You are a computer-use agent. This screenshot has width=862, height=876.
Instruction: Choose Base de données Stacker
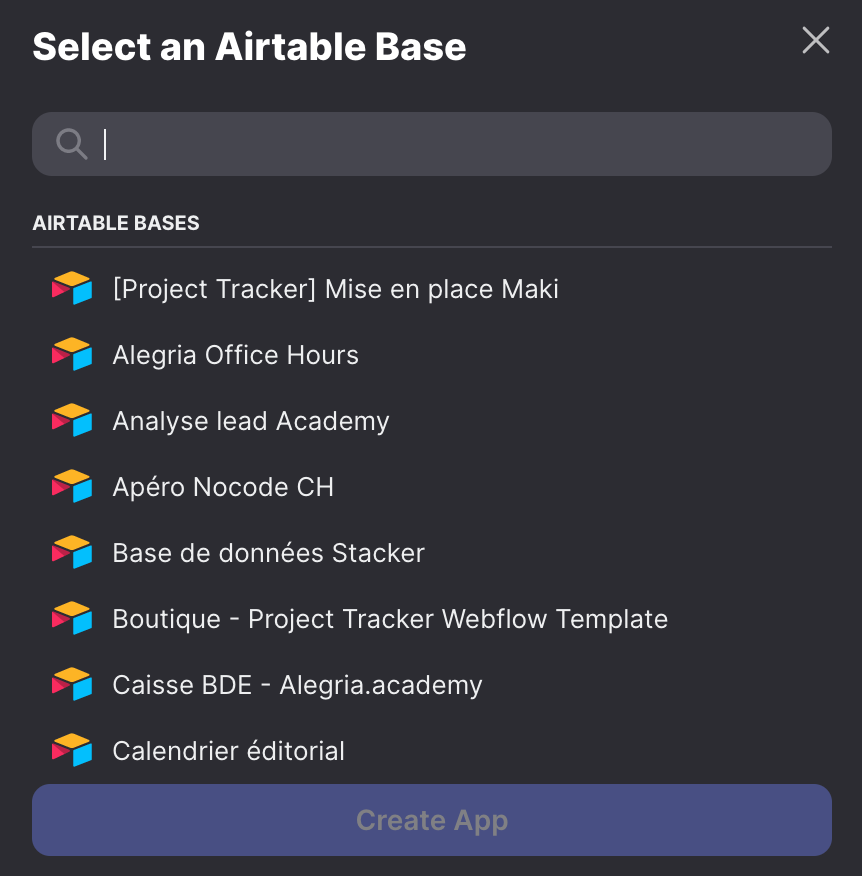(432, 553)
